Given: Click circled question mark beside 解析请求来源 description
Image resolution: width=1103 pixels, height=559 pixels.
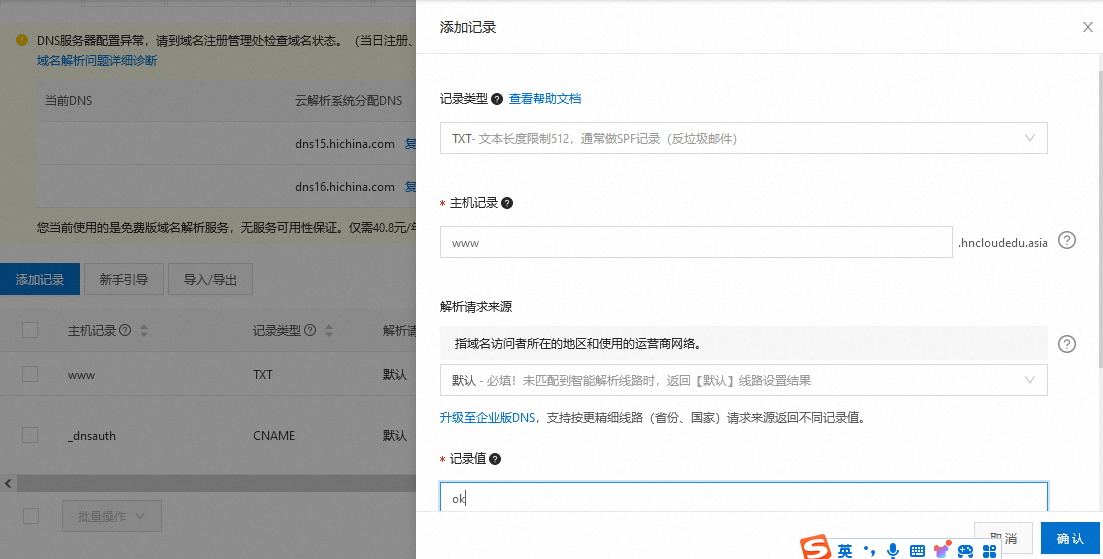Looking at the screenshot, I should click(1067, 344).
